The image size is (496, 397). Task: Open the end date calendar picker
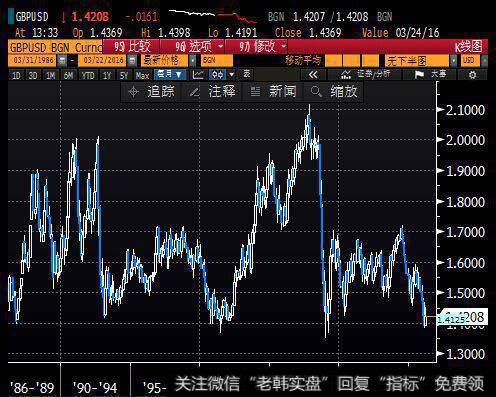coord(132,61)
